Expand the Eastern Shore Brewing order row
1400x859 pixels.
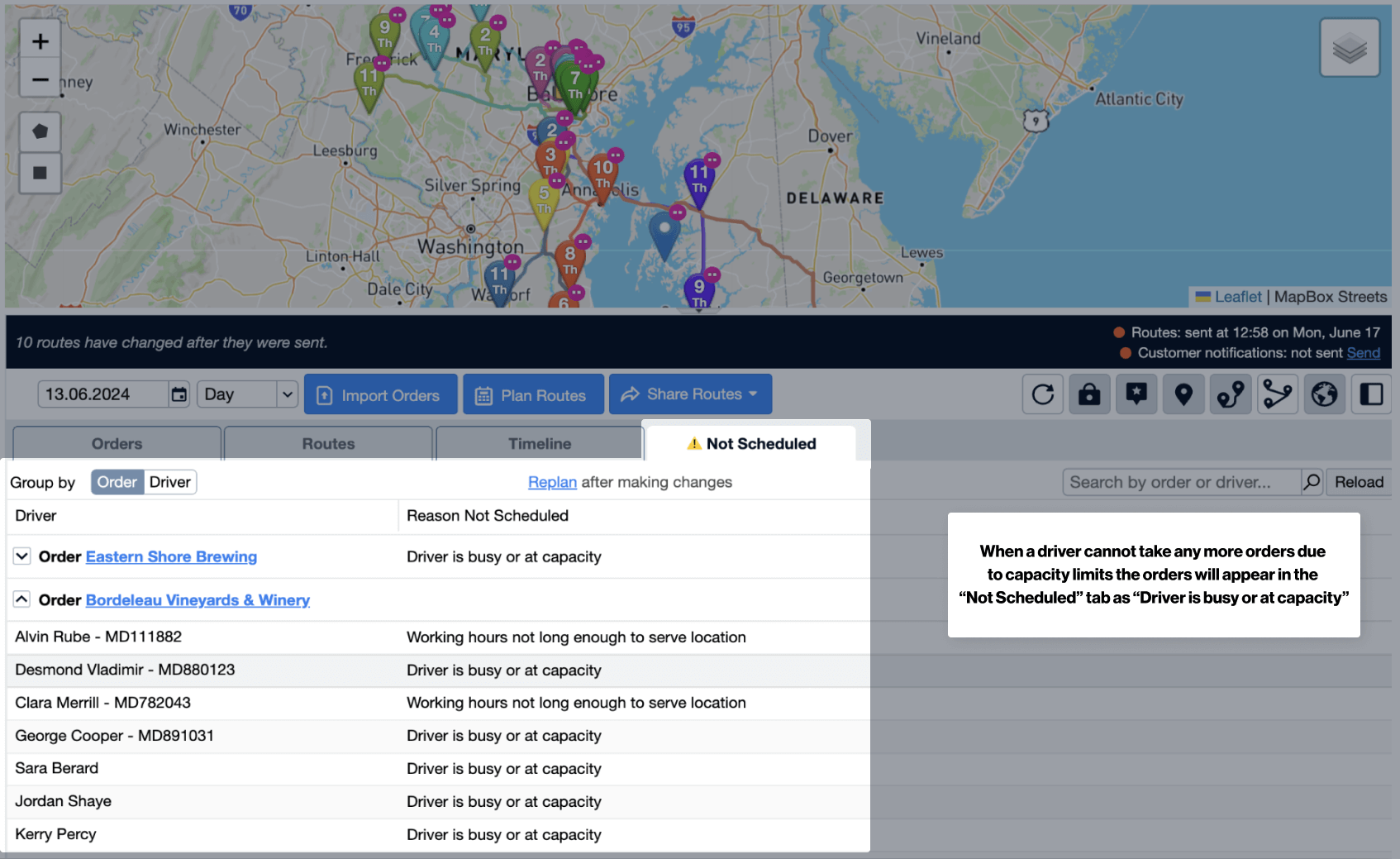tap(21, 556)
